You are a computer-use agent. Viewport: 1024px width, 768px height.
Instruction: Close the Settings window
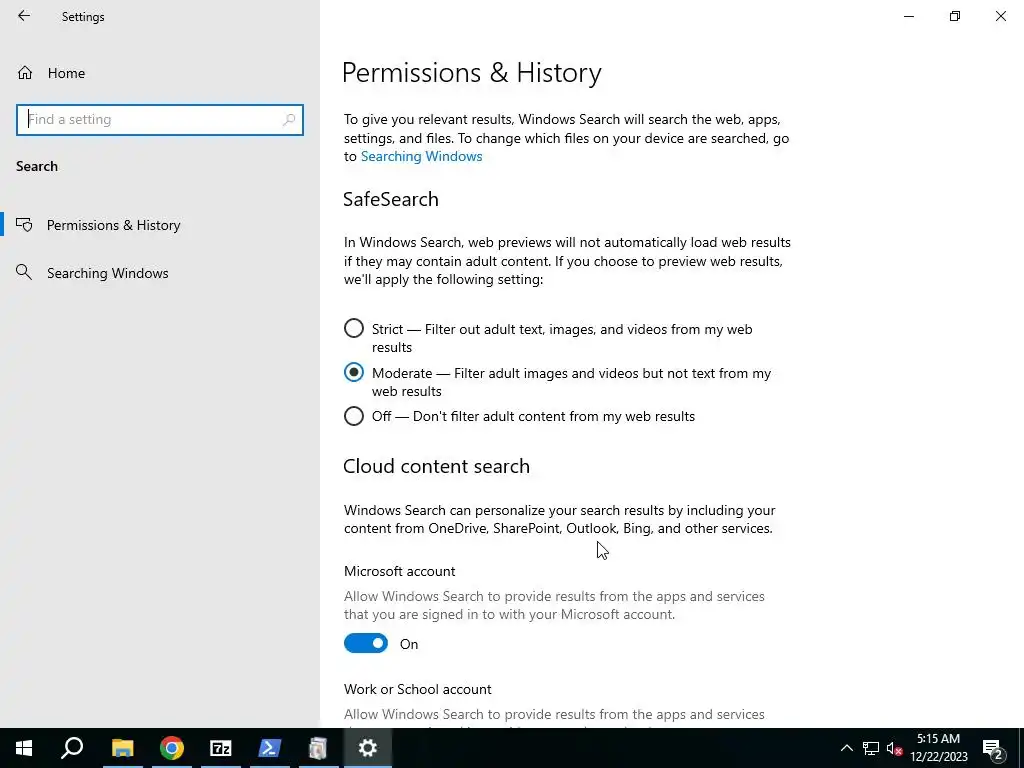1000,16
